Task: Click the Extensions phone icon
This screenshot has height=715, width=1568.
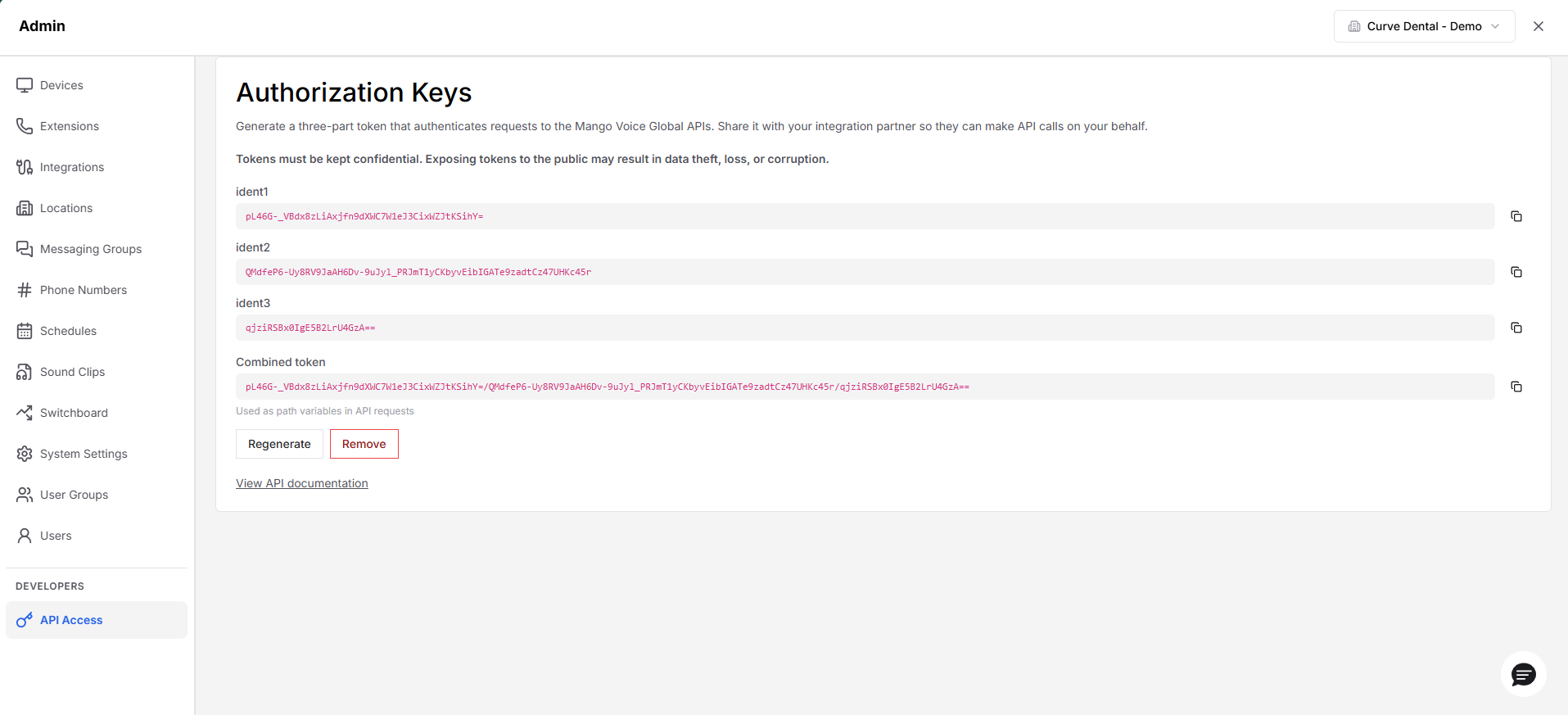Action: [x=25, y=126]
